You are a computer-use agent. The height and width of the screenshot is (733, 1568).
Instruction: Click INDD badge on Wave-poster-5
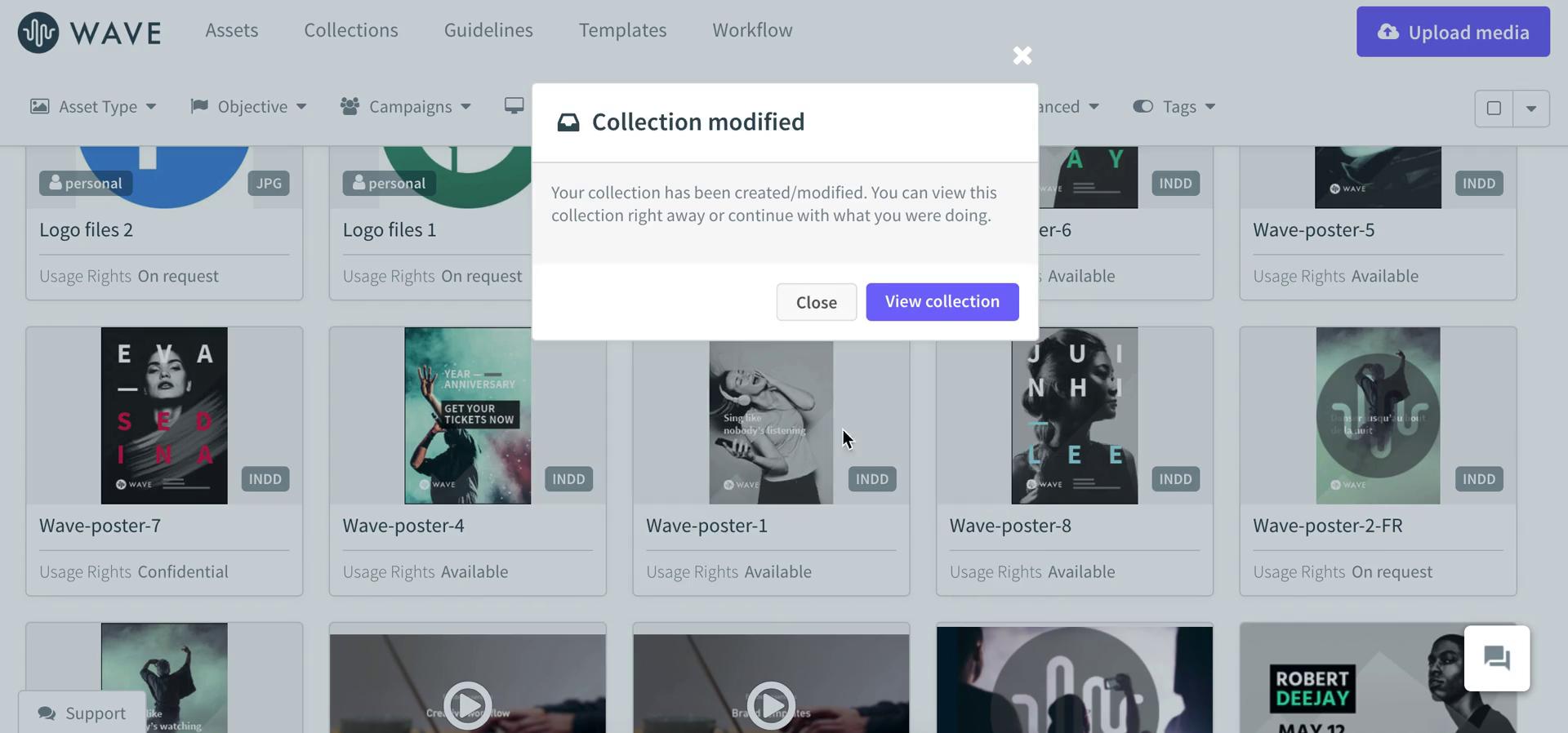click(1479, 183)
